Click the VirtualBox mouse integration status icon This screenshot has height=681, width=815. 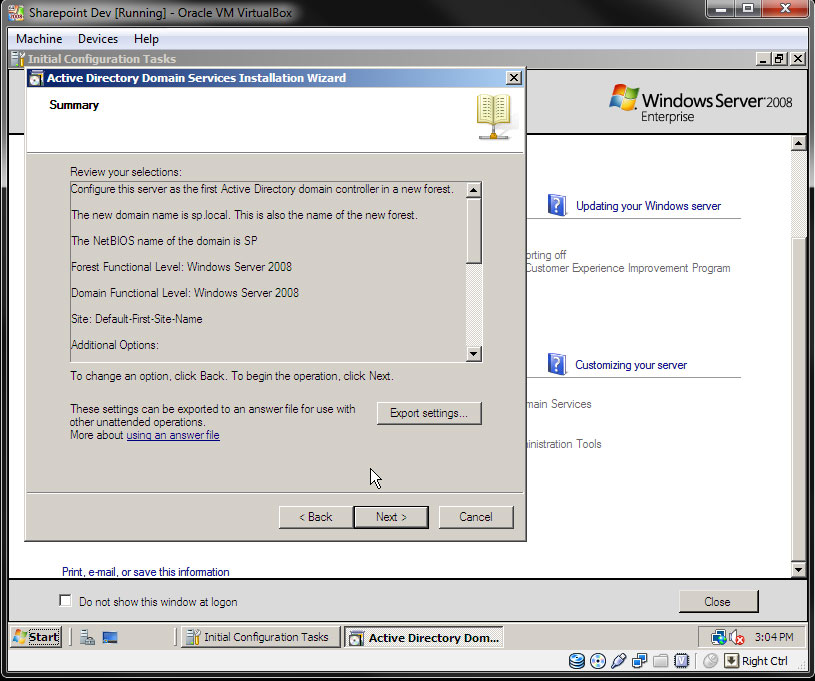coord(710,661)
